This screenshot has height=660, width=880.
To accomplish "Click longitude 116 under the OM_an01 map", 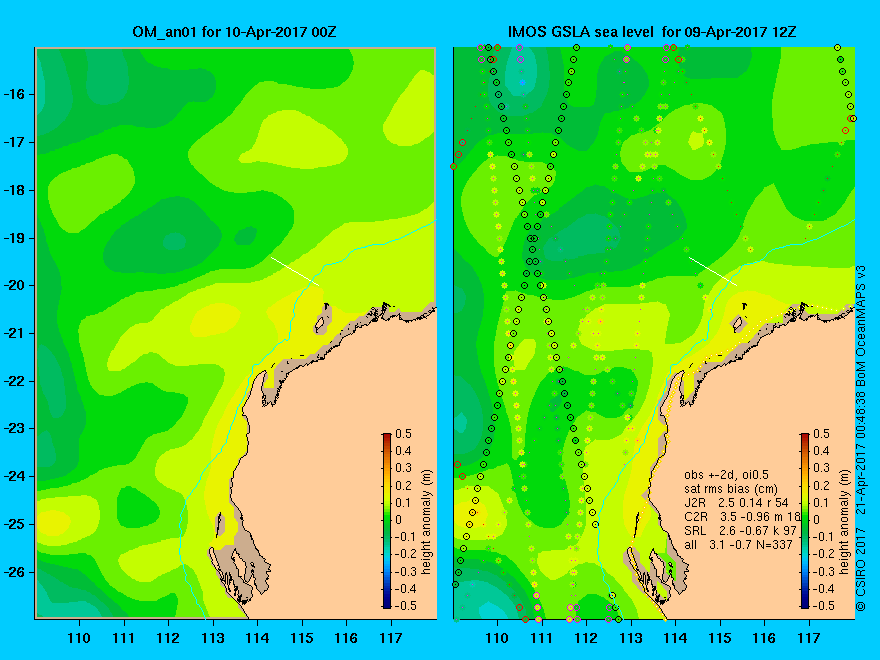I will coord(346,638).
